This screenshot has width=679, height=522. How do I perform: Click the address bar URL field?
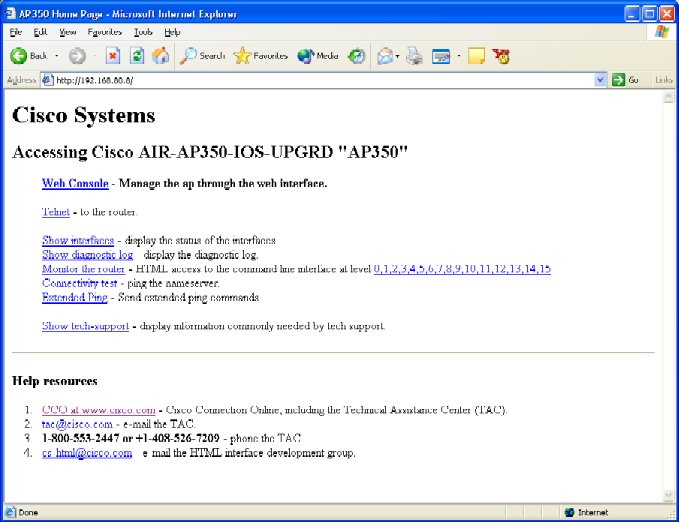coord(318,80)
